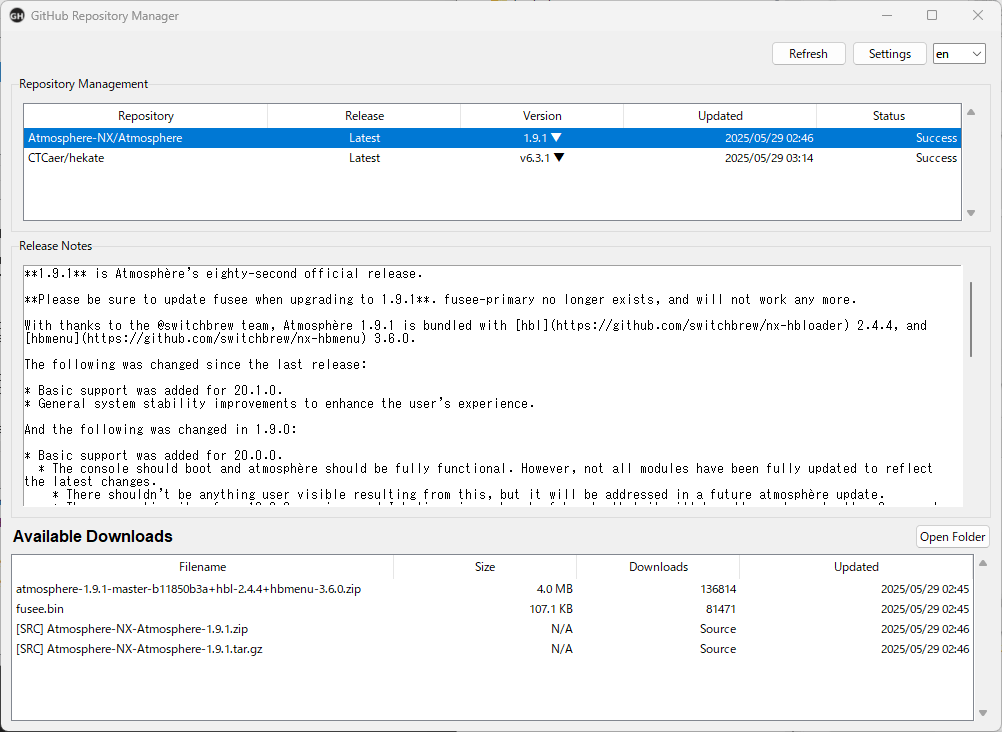Click the 81471 downloads count
This screenshot has width=1002, height=732.
point(721,609)
